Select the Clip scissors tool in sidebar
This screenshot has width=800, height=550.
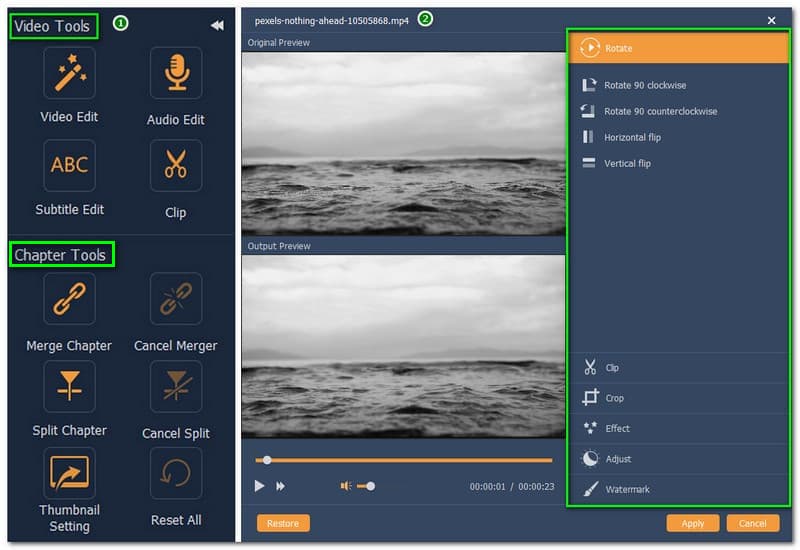[175, 166]
